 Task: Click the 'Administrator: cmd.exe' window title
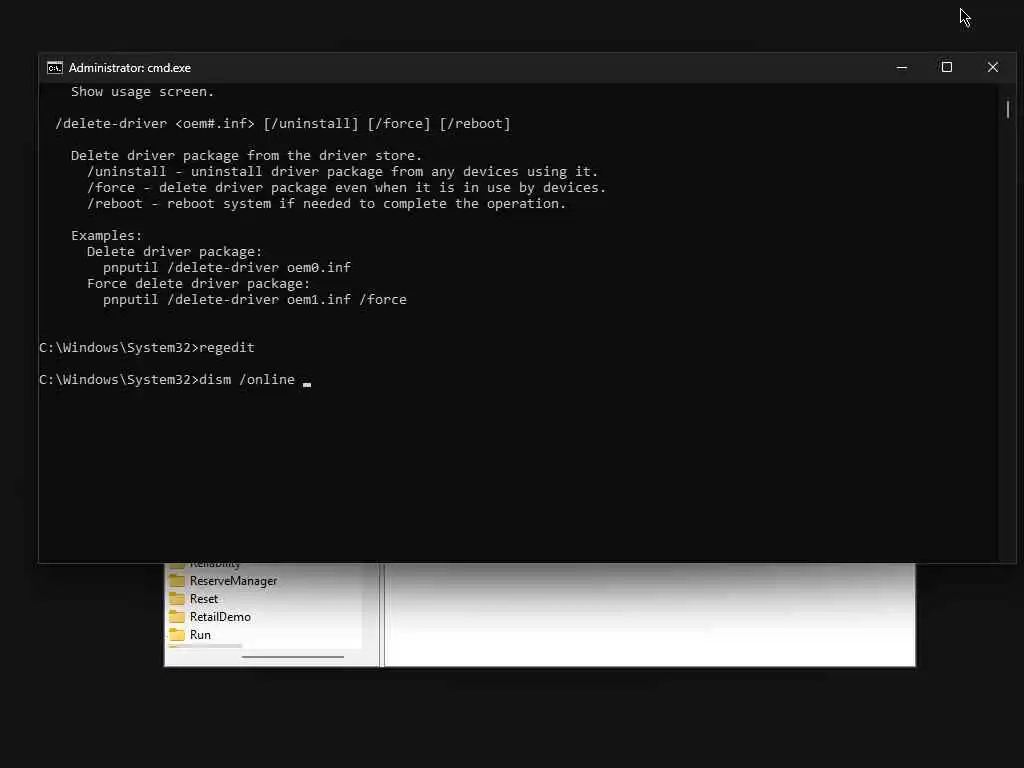tap(130, 68)
